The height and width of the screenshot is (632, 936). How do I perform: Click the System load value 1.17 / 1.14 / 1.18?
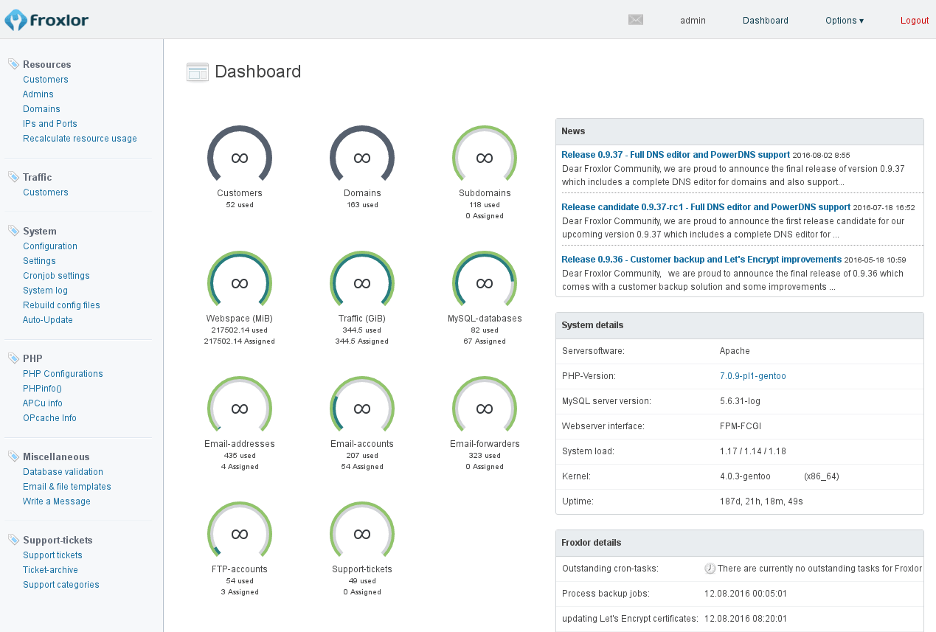point(753,451)
